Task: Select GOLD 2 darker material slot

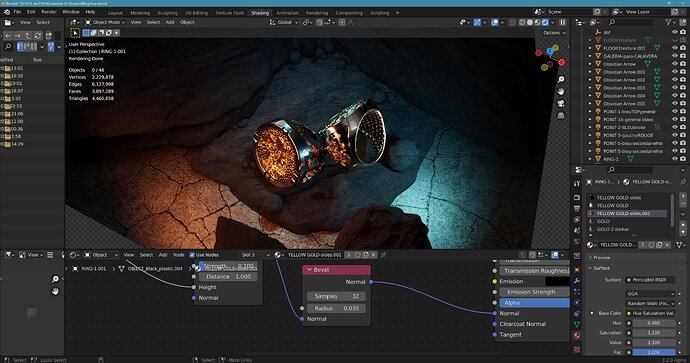Action: tap(613, 229)
